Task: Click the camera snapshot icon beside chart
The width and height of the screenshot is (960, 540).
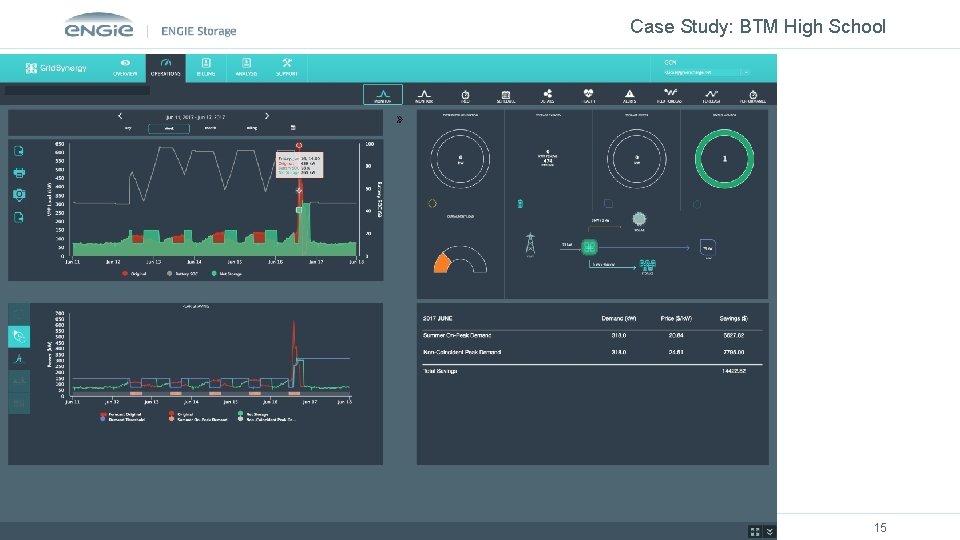Action: 19,195
